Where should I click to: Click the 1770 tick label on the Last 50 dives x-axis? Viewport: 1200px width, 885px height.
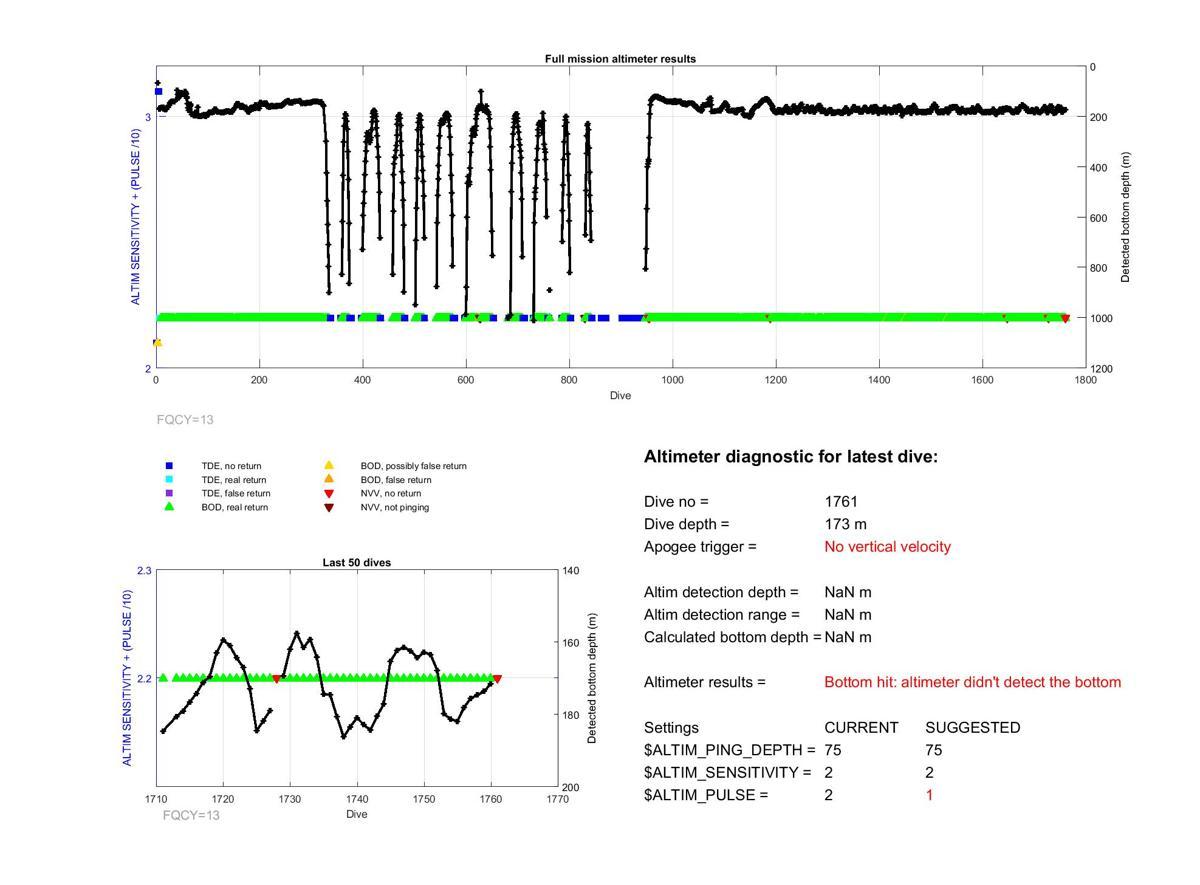(557, 799)
